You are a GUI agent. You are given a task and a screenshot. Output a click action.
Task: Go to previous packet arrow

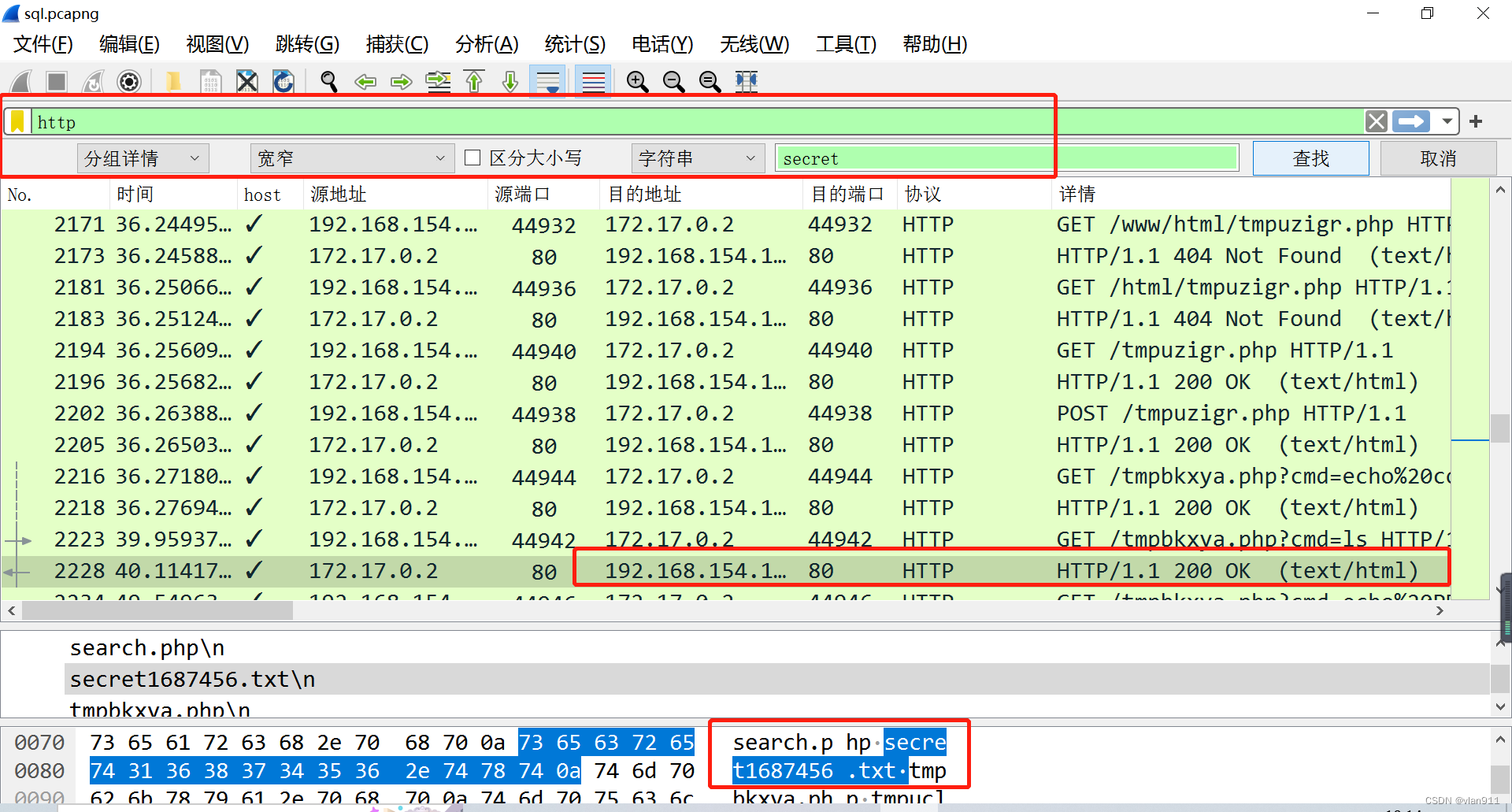pyautogui.click(x=365, y=81)
